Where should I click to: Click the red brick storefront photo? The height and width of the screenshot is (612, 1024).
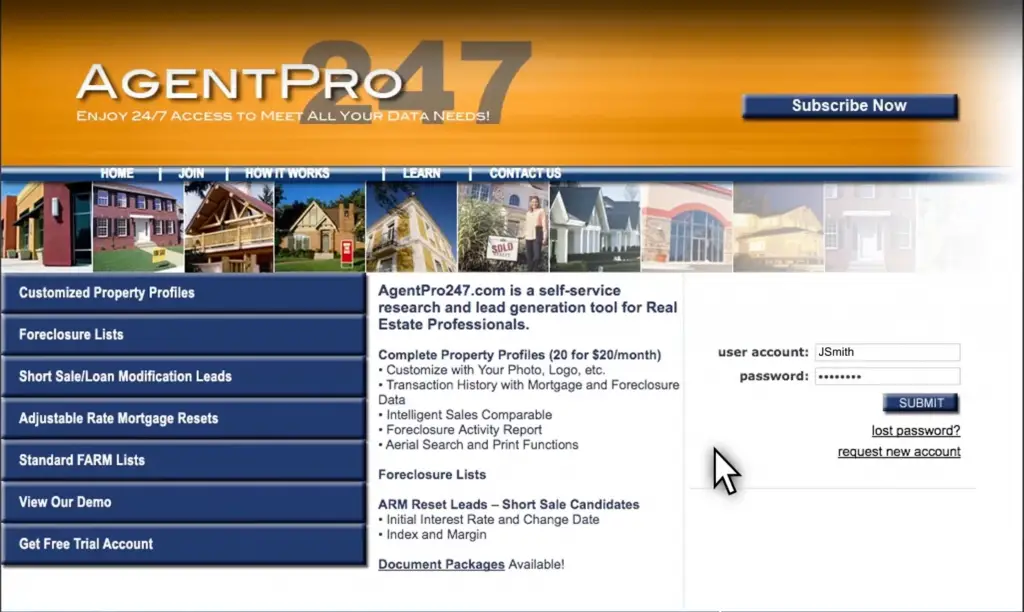tap(46, 227)
